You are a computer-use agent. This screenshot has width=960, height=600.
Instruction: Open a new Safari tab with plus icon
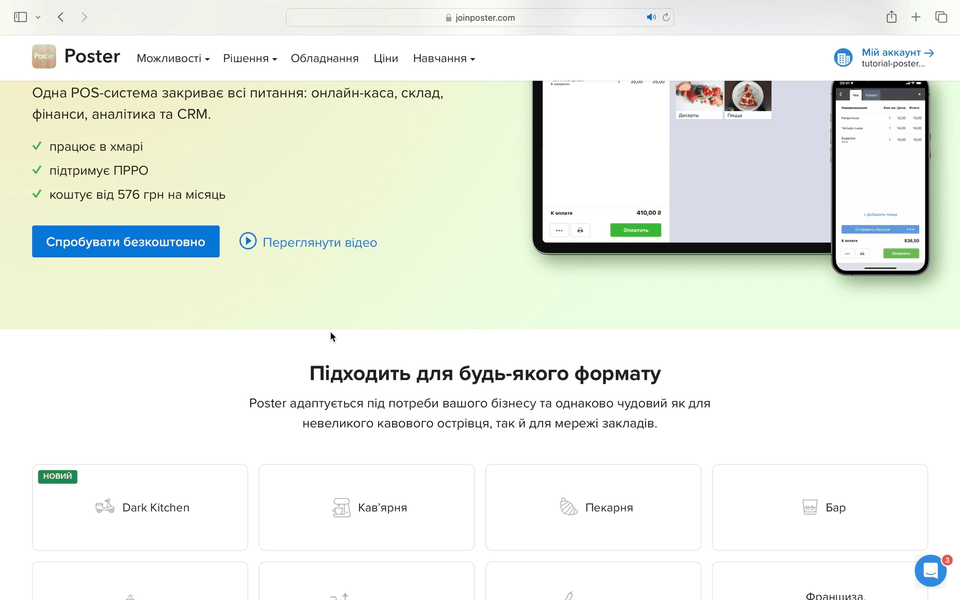(x=916, y=17)
